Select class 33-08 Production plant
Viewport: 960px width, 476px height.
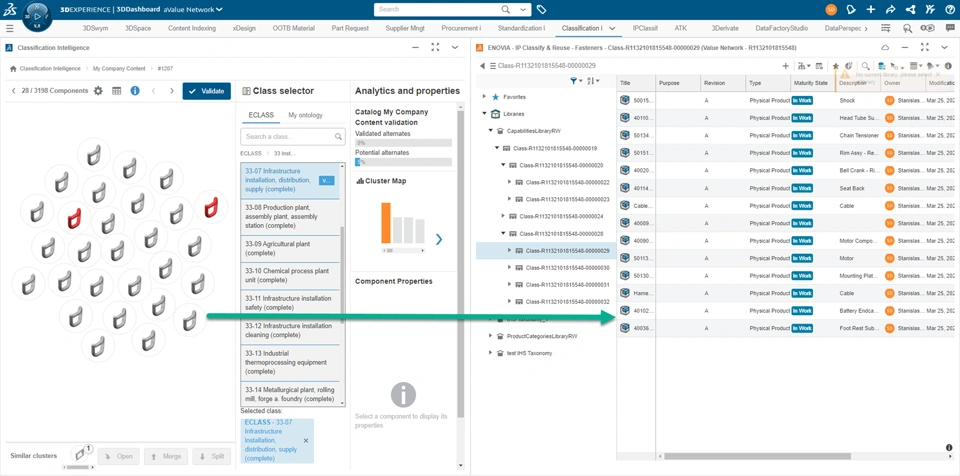coord(290,217)
